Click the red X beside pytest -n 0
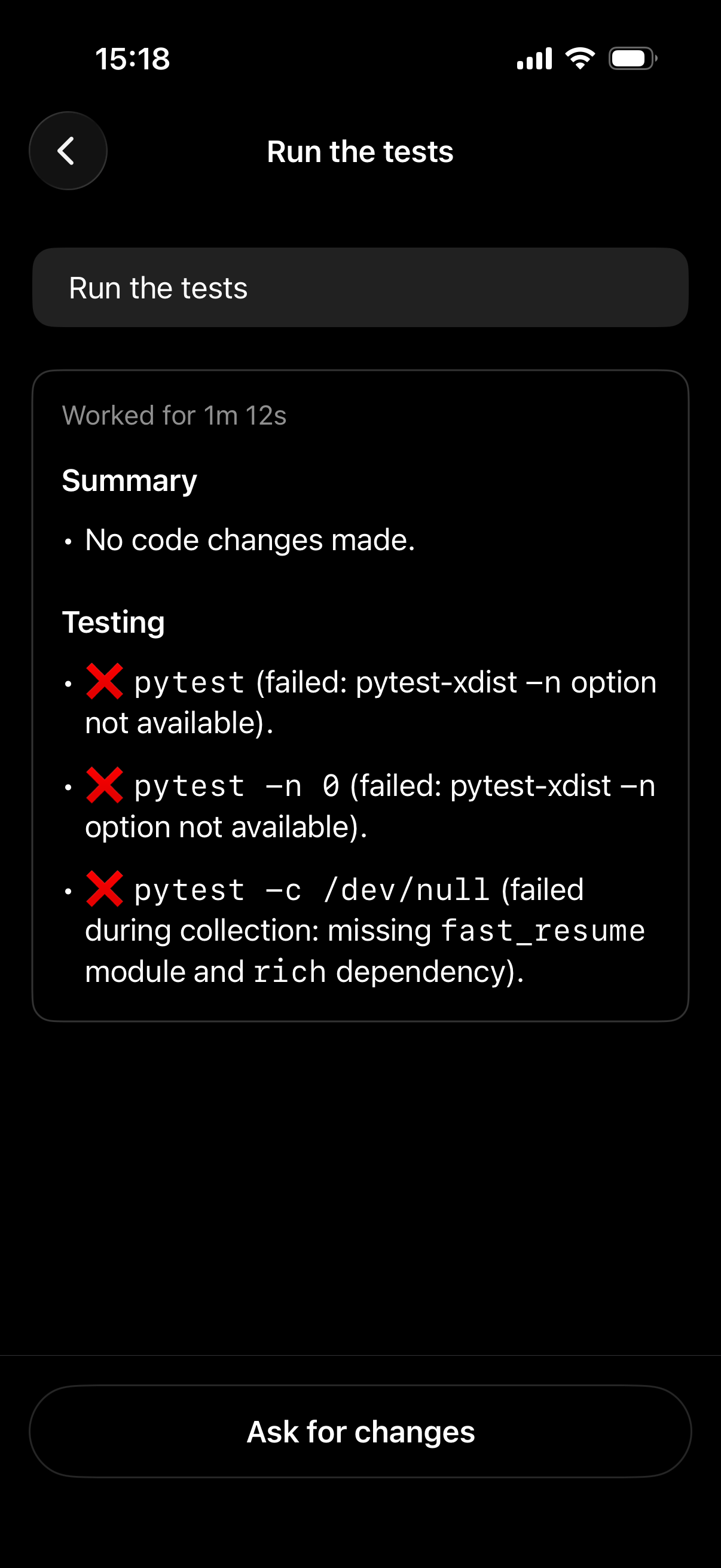 click(105, 785)
